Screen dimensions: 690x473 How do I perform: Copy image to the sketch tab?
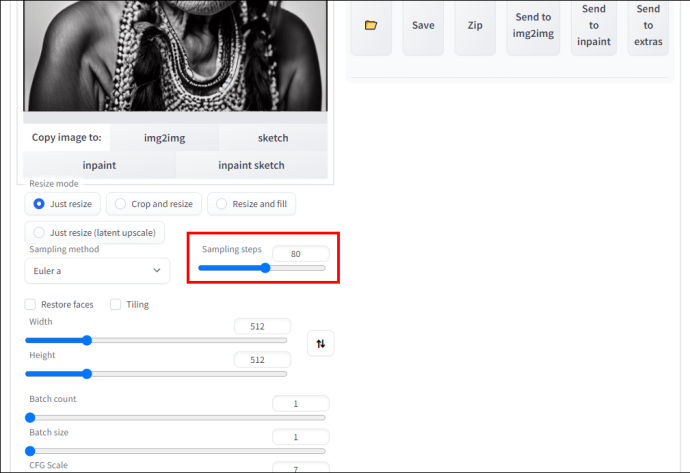coord(273,138)
